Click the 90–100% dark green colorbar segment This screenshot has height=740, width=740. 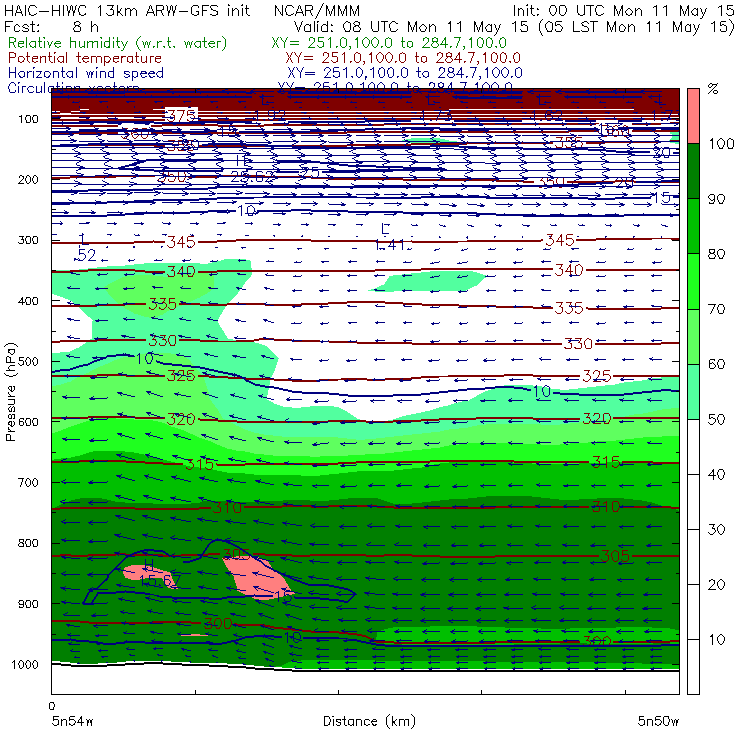click(x=693, y=171)
